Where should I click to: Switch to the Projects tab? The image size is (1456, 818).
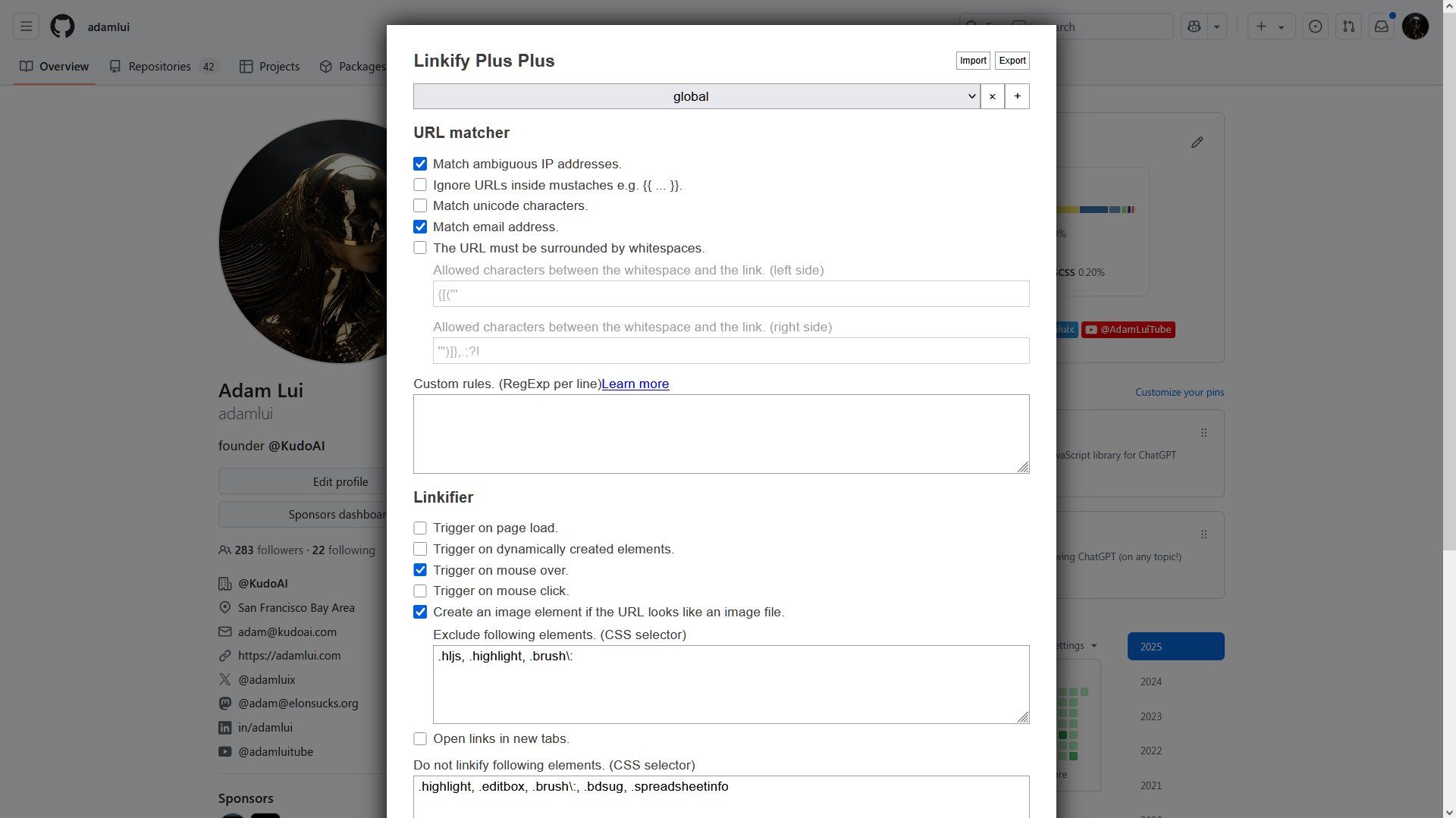(270, 67)
